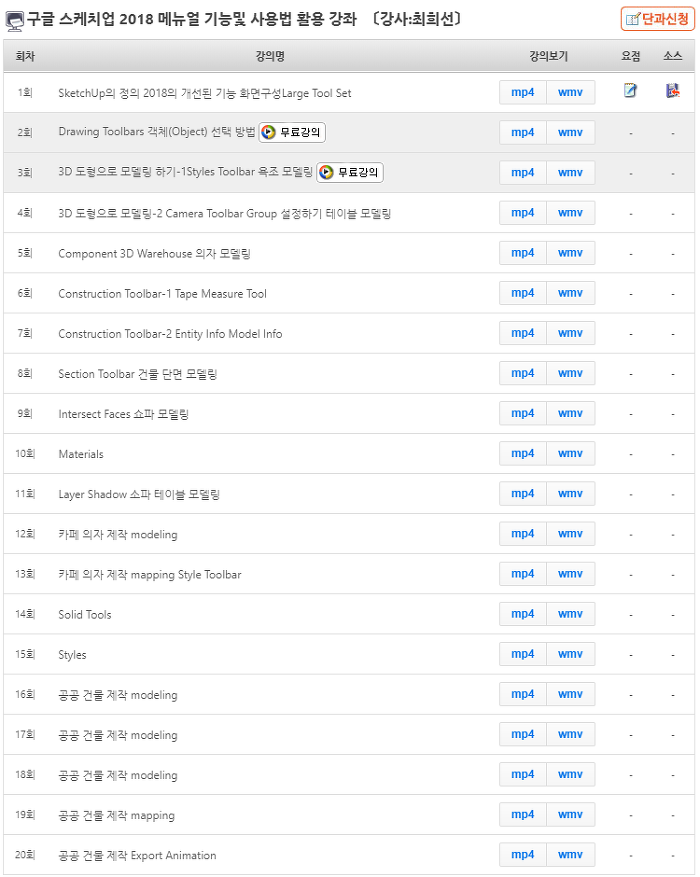Click the 단과신청 course enrollment button
700x877 pixels.
[x=658, y=20]
